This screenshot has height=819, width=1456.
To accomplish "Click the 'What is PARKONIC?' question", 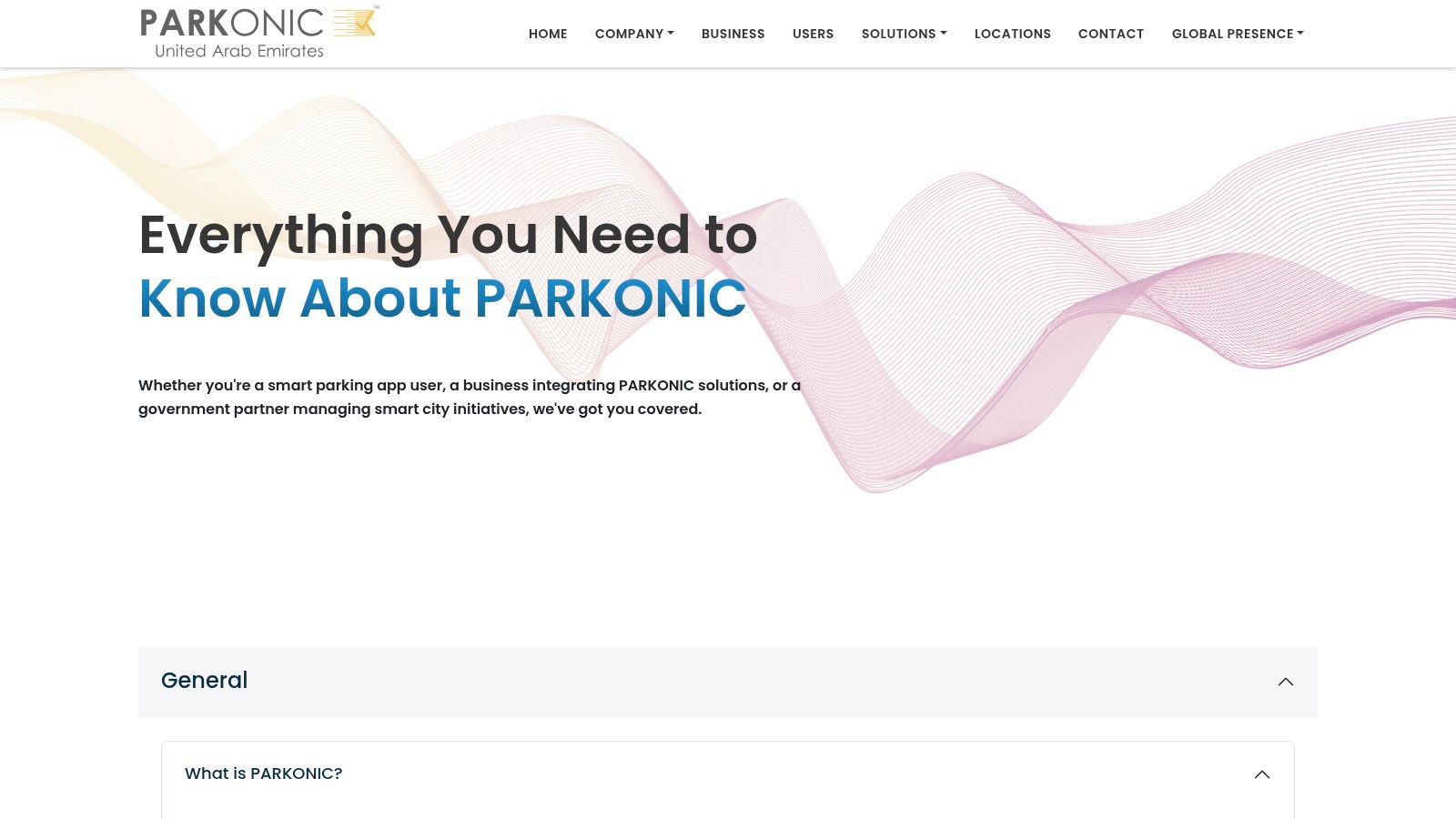I will pyautogui.click(x=264, y=773).
